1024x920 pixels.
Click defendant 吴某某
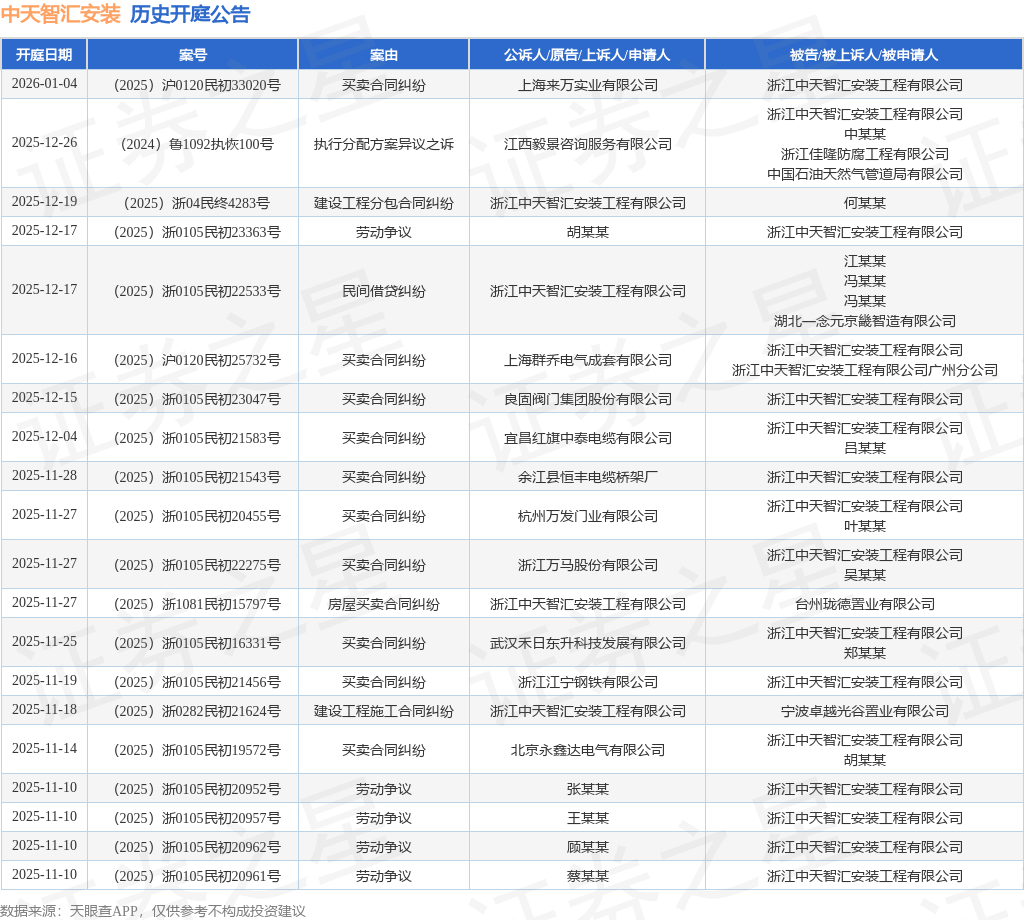865,575
